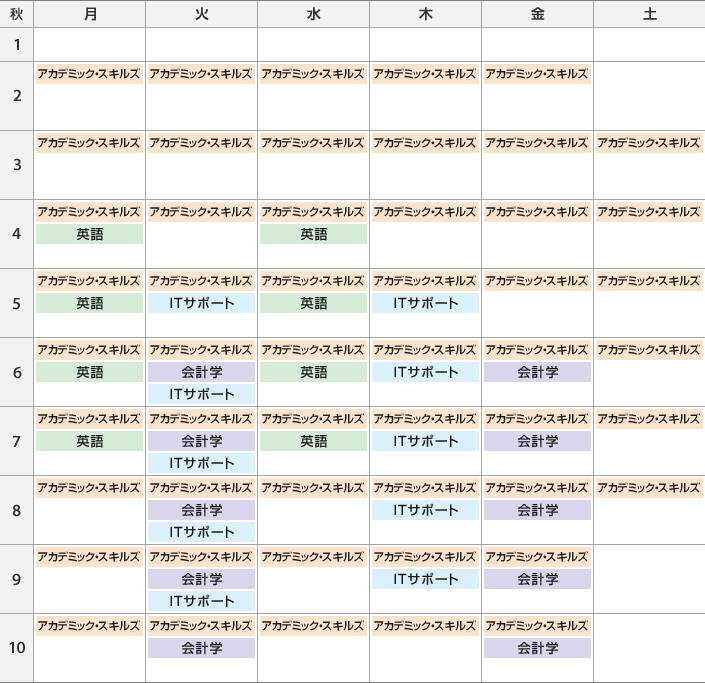Click the 土 column header
Viewport: 705px width, 683px height.
649,14
